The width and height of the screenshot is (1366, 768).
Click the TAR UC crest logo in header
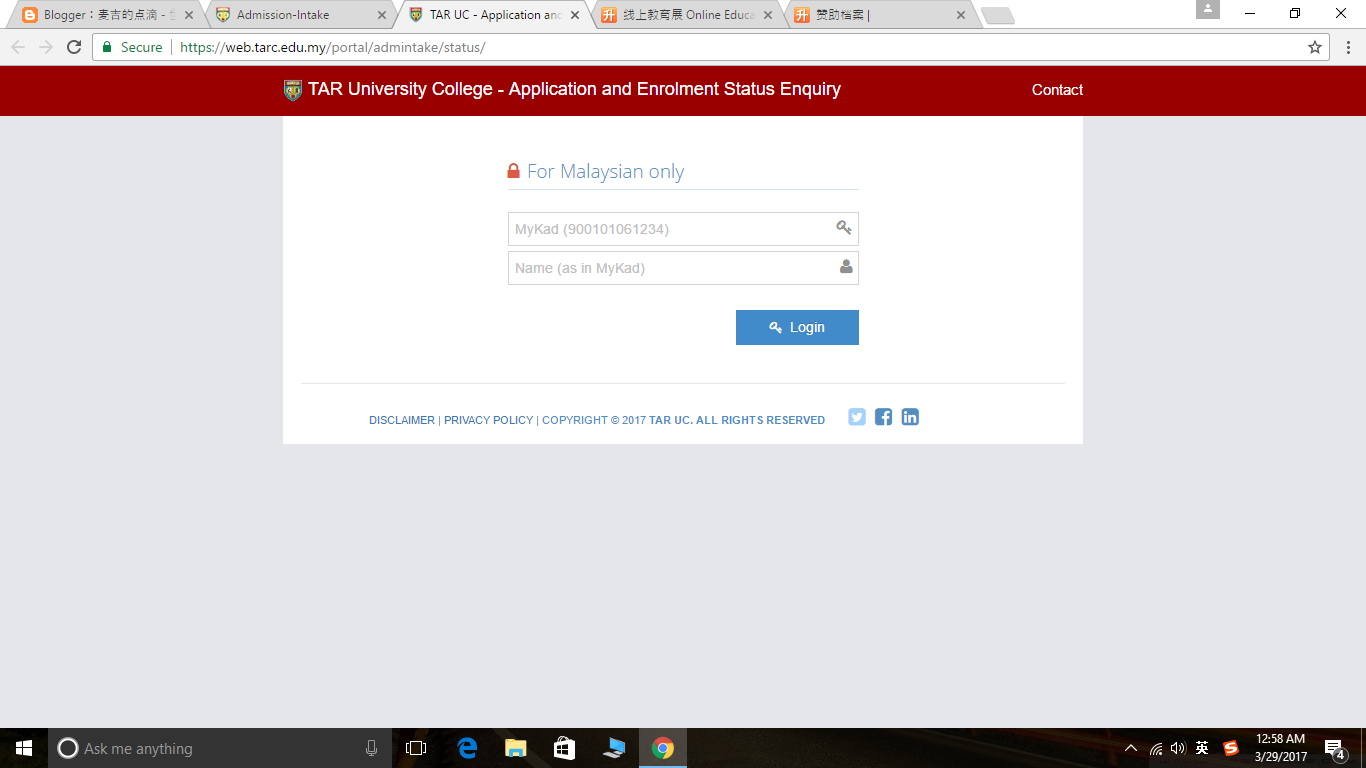pos(293,90)
